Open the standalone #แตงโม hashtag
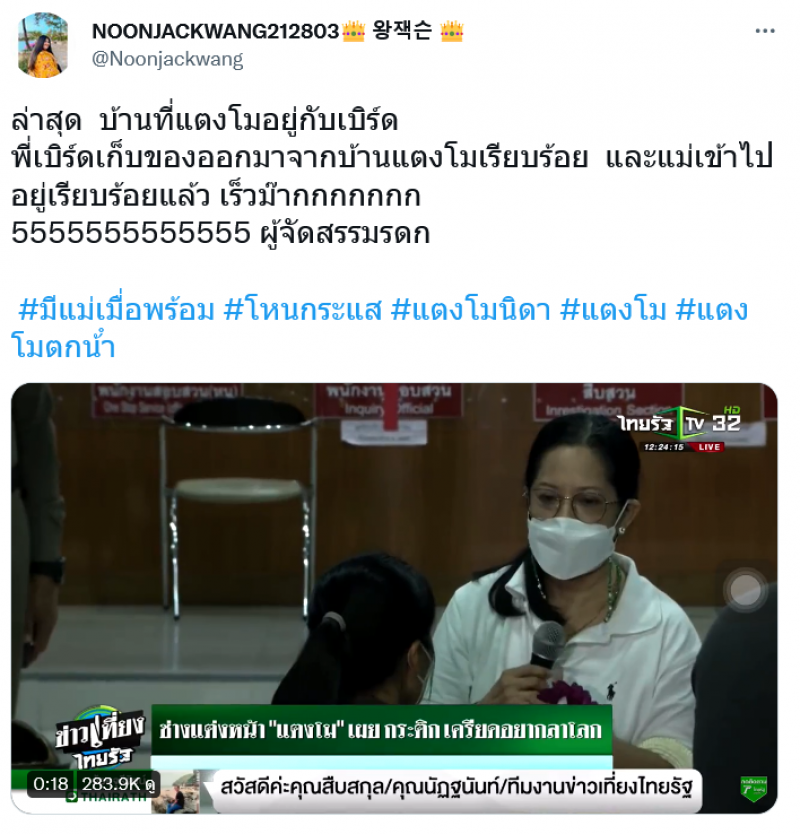Image resolution: width=800 pixels, height=834 pixels. pos(613,310)
